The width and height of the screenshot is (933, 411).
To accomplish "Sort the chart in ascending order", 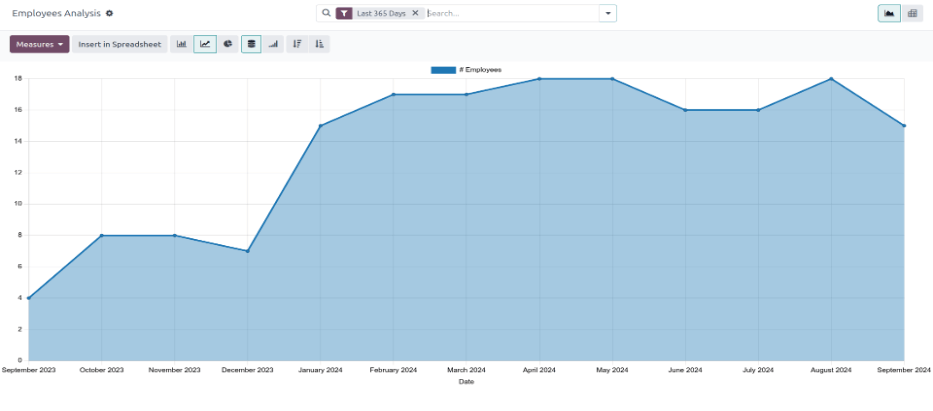I will 319,44.
